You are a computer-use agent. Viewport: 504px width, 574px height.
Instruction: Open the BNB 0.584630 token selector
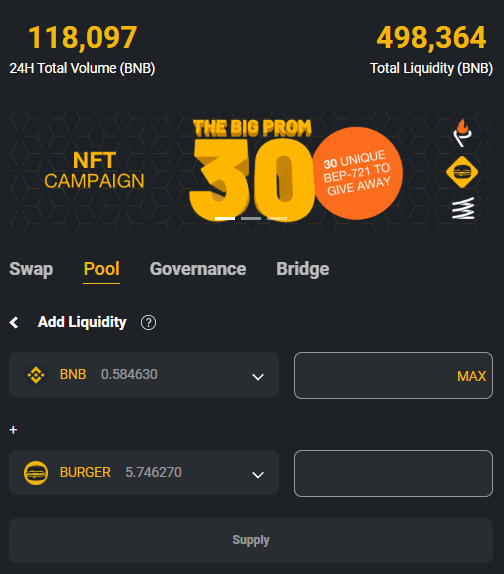click(144, 374)
